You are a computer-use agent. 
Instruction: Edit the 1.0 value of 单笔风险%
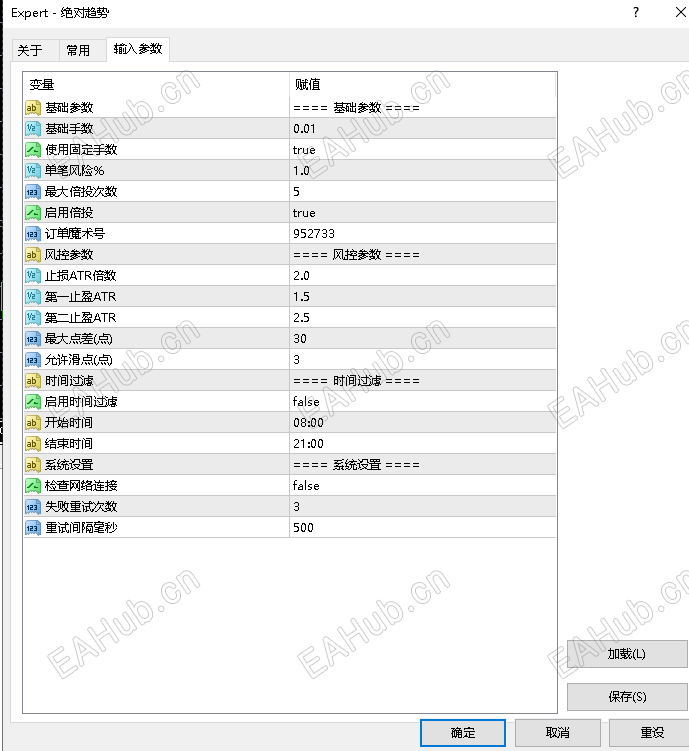click(x=423, y=171)
